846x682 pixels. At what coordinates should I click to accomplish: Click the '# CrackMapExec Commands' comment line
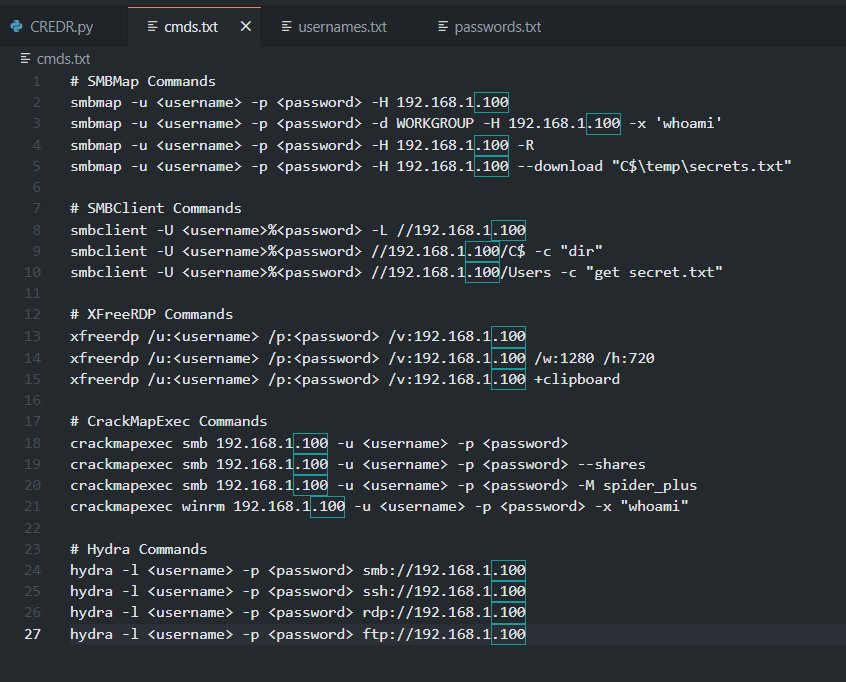tap(168, 421)
